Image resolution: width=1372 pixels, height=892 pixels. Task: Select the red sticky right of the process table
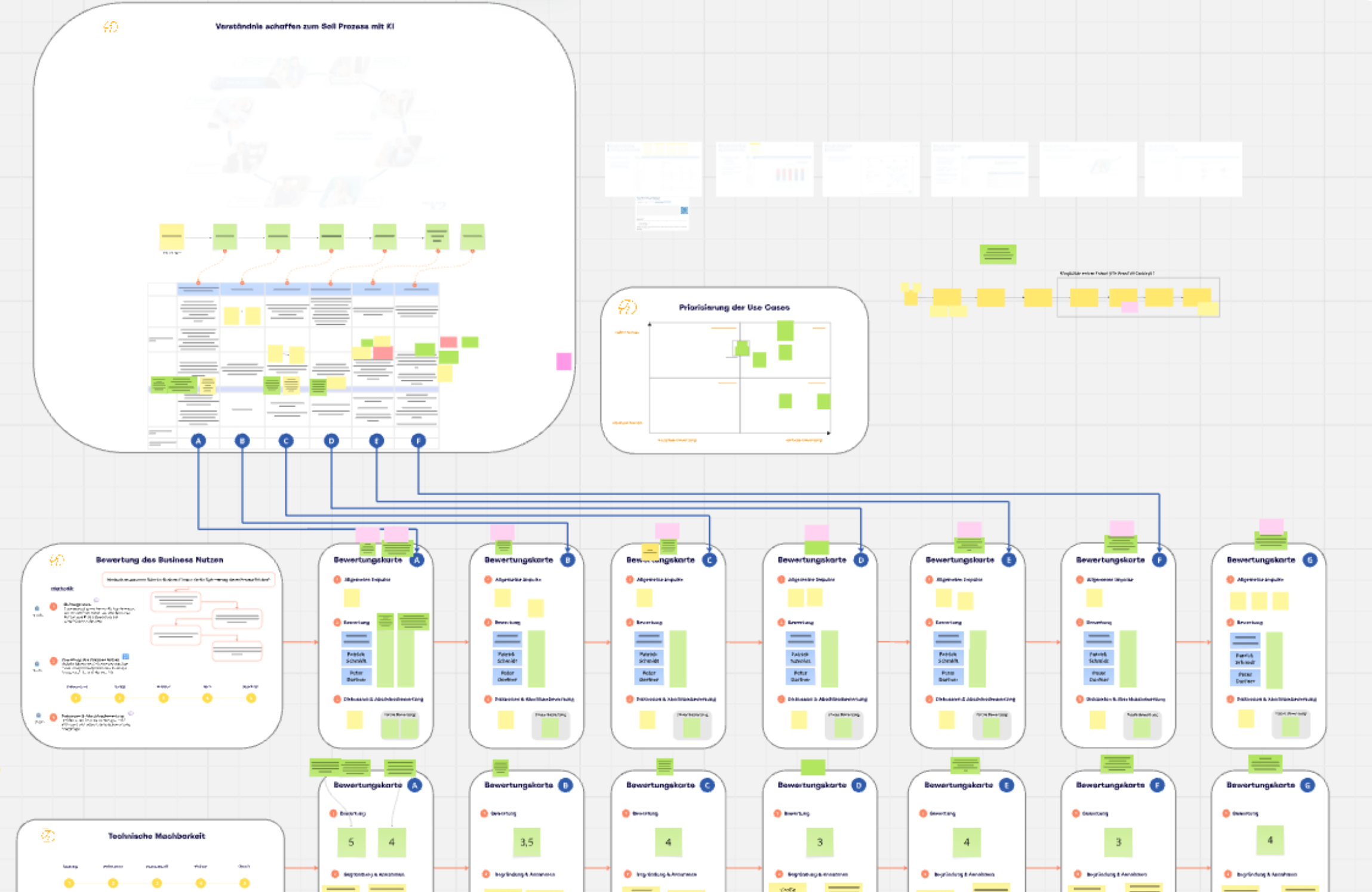tap(448, 342)
